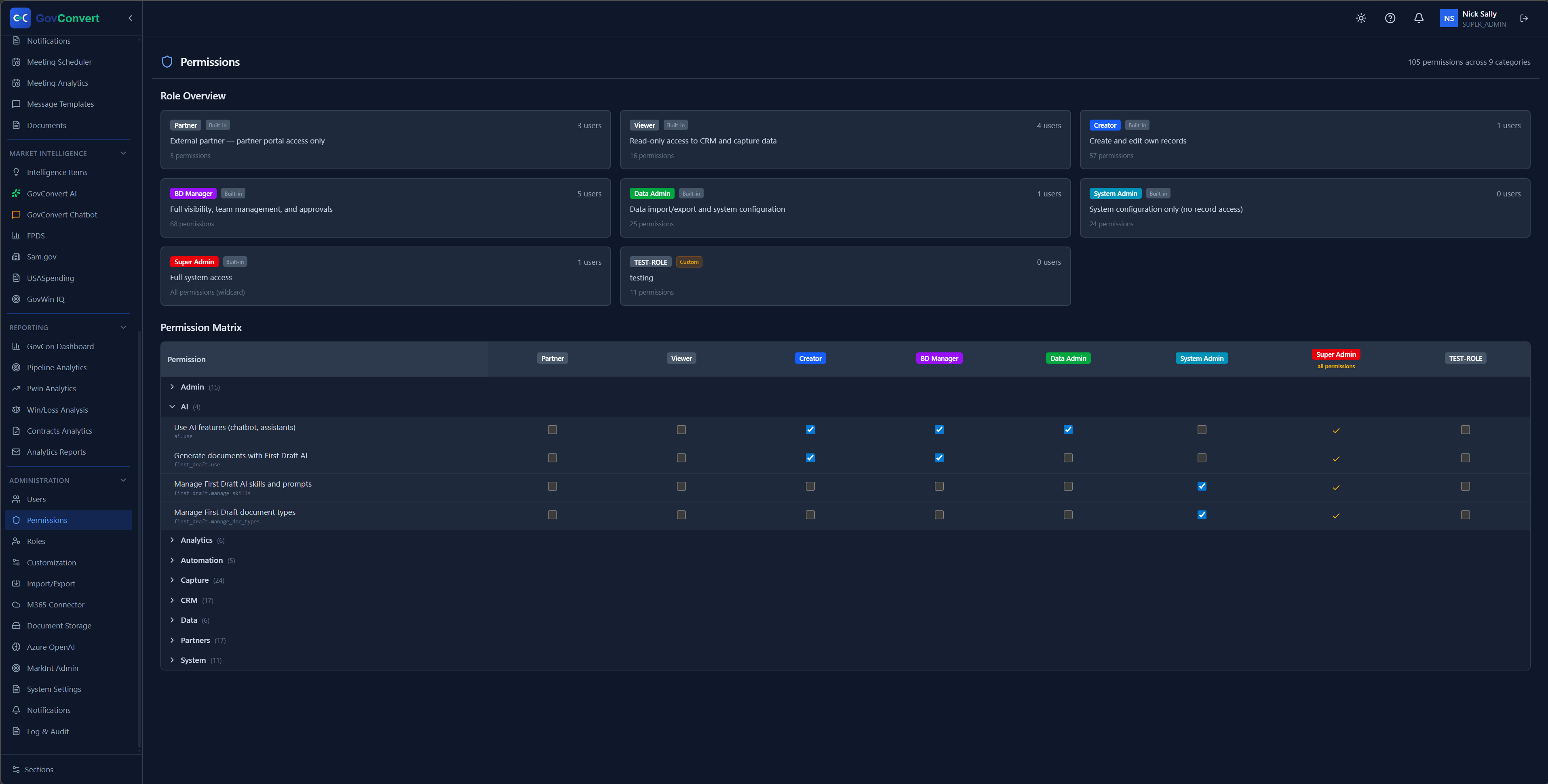
Task: Click the Sections sliders icon at bottom
Action: tap(16, 769)
